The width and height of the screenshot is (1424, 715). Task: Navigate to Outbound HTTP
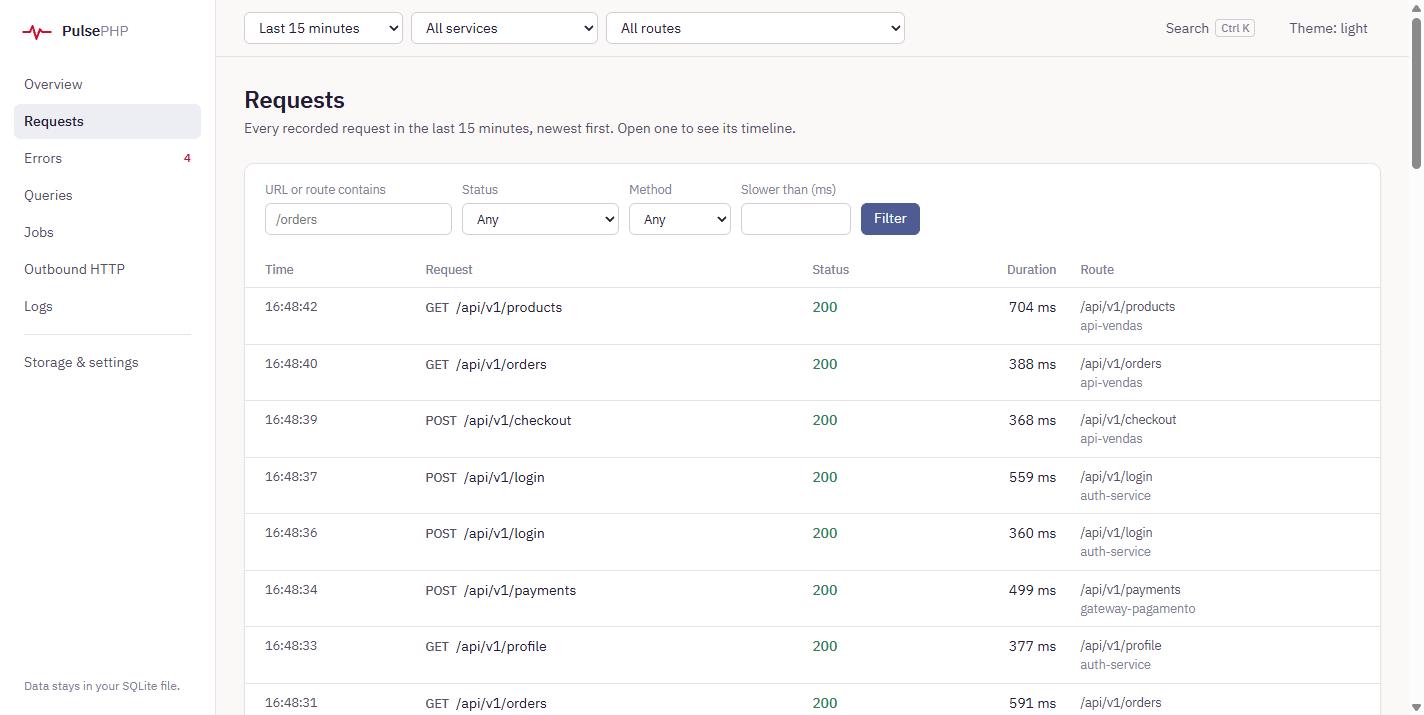point(107,269)
